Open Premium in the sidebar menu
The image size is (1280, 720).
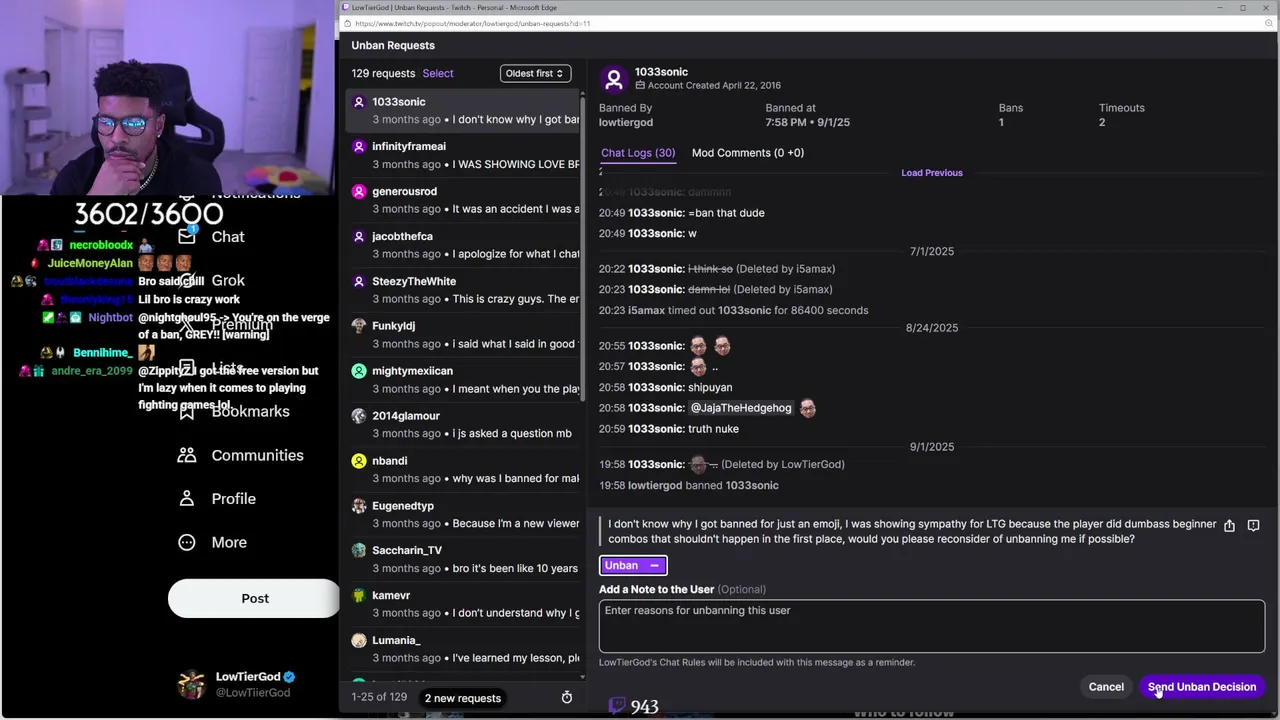[242, 324]
